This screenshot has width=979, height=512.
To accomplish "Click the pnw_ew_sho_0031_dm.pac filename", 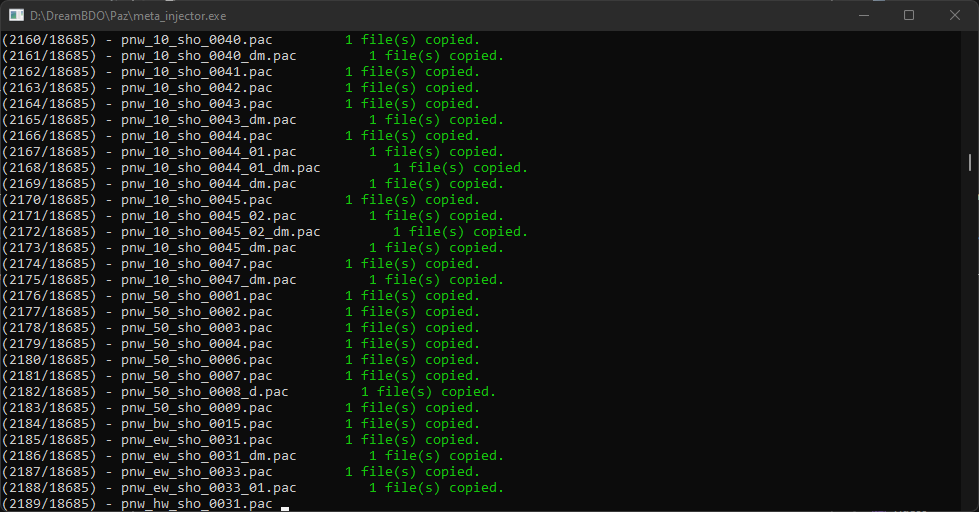I will [208, 456].
